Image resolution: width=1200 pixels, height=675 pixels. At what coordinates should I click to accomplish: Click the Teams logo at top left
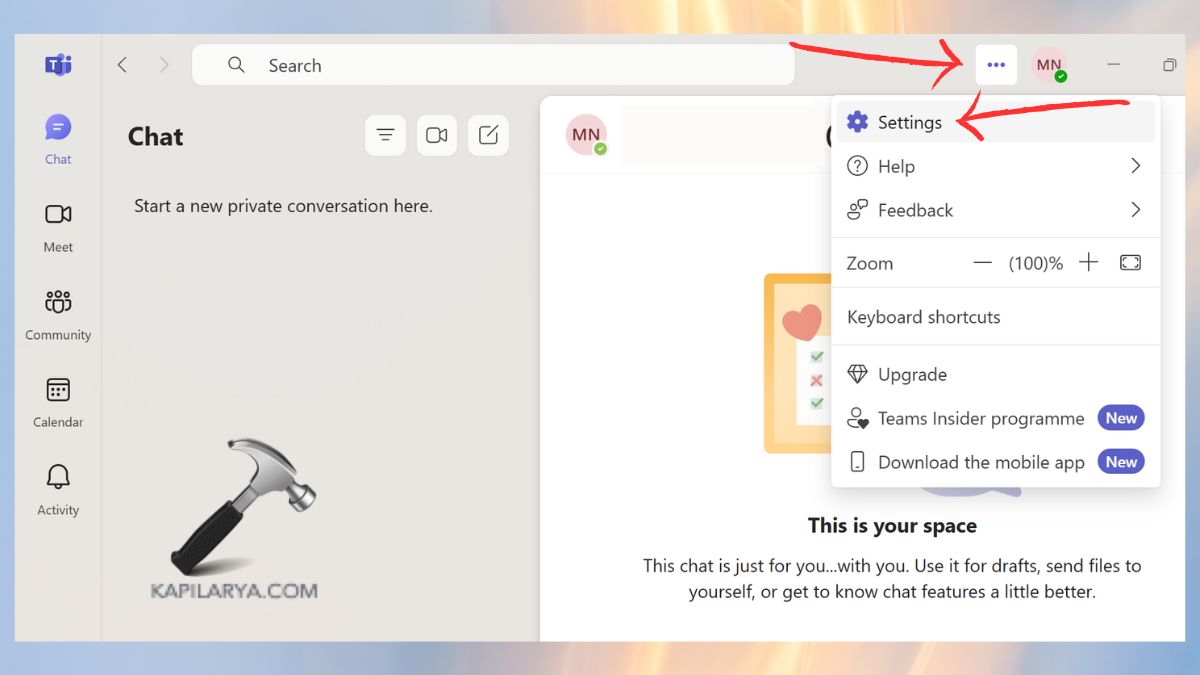pyautogui.click(x=58, y=64)
